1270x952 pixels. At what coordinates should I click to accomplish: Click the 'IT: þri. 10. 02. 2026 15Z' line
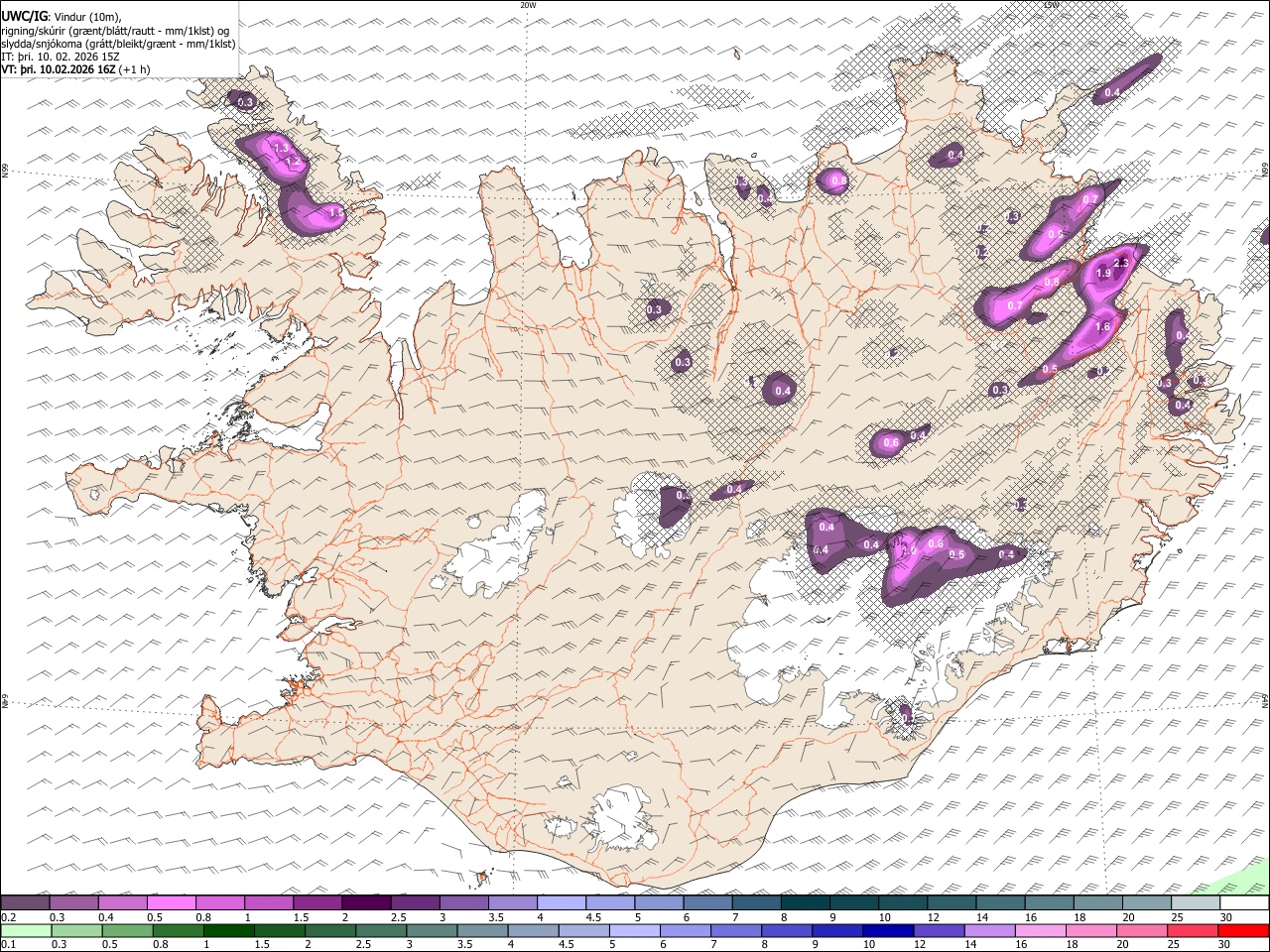pos(61,57)
